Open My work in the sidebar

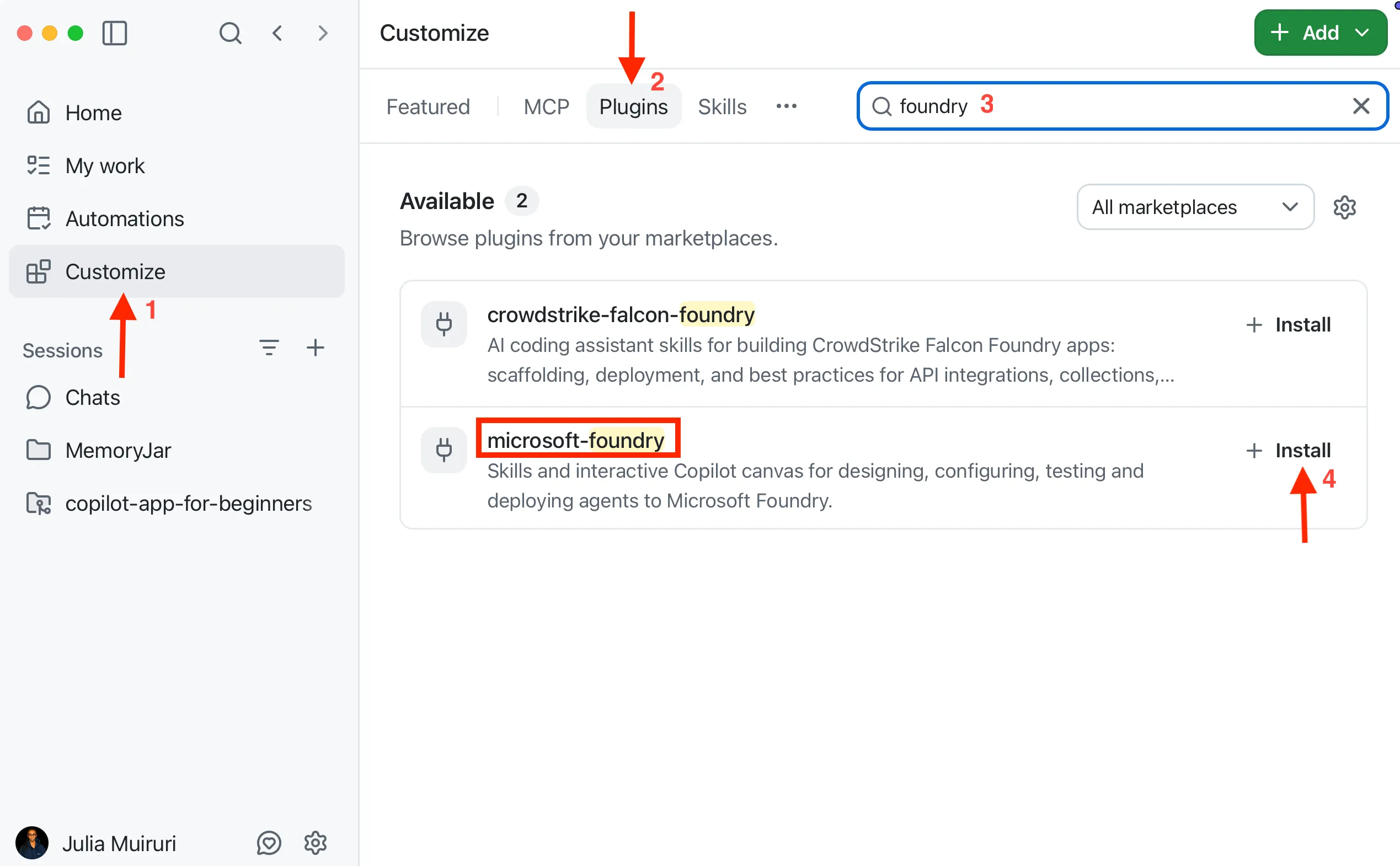177,166
